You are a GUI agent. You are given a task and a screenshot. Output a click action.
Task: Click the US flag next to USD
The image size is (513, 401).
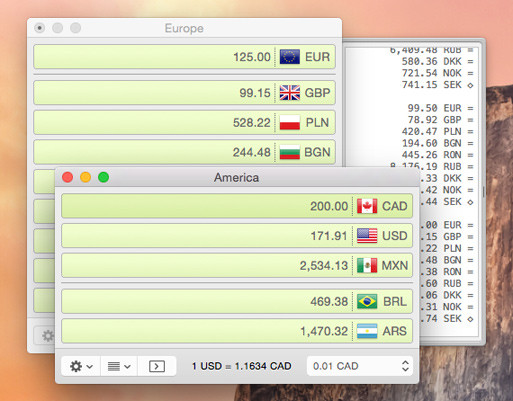(367, 236)
